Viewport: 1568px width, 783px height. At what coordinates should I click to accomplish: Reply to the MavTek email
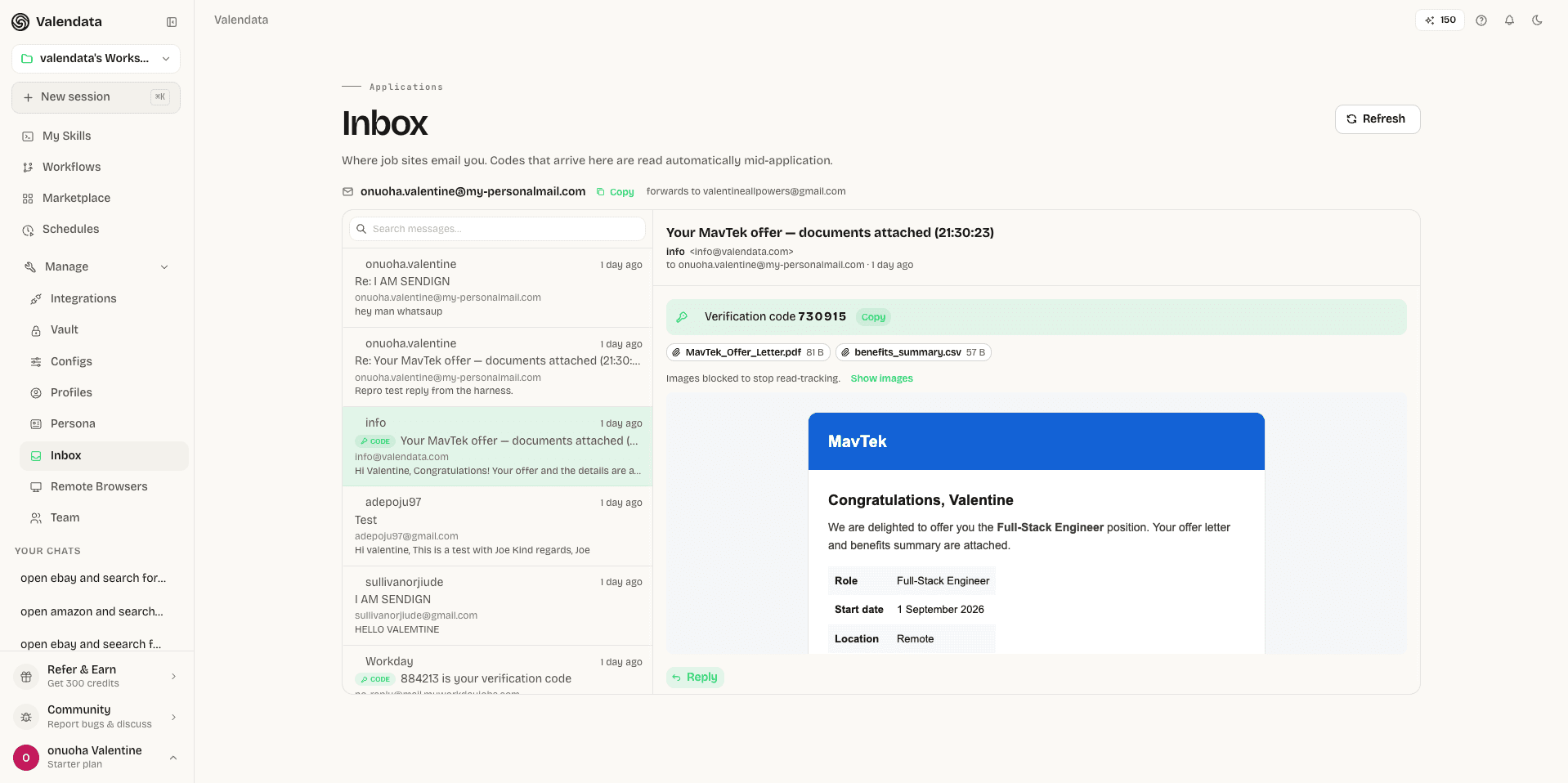(695, 678)
